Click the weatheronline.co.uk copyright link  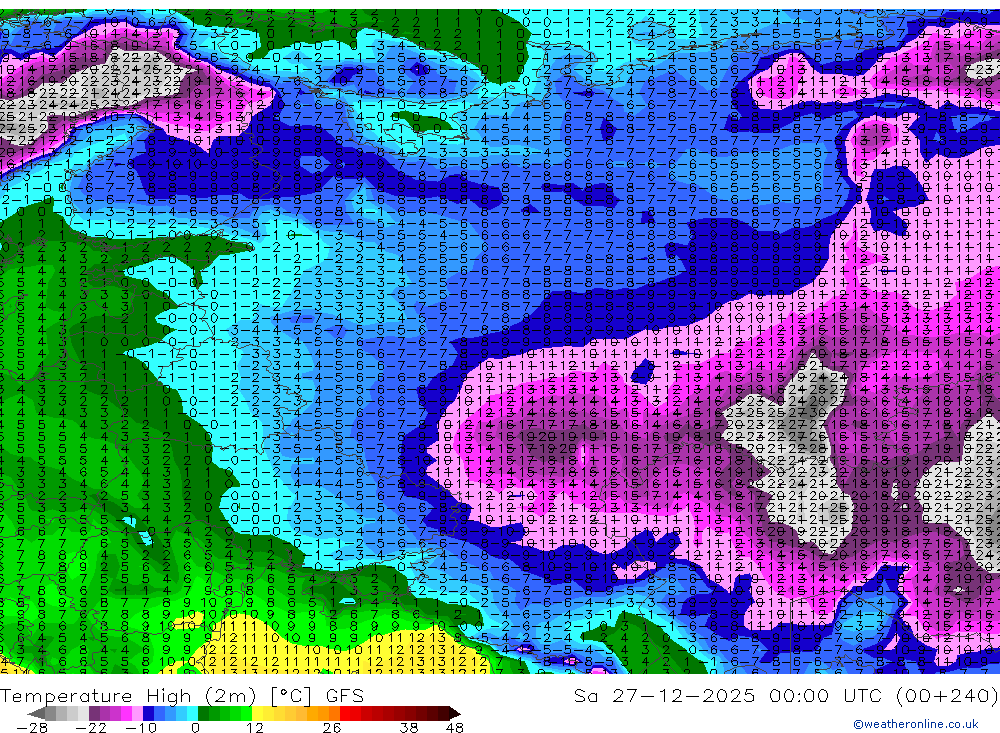click(916, 724)
